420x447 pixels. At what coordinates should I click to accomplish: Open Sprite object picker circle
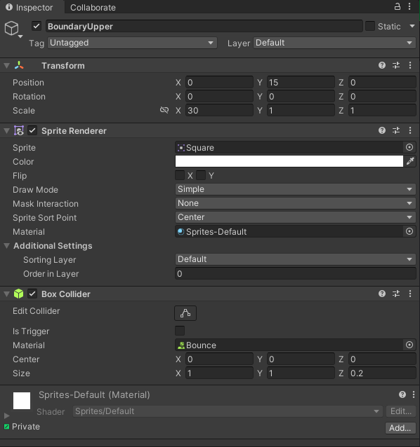click(x=409, y=147)
